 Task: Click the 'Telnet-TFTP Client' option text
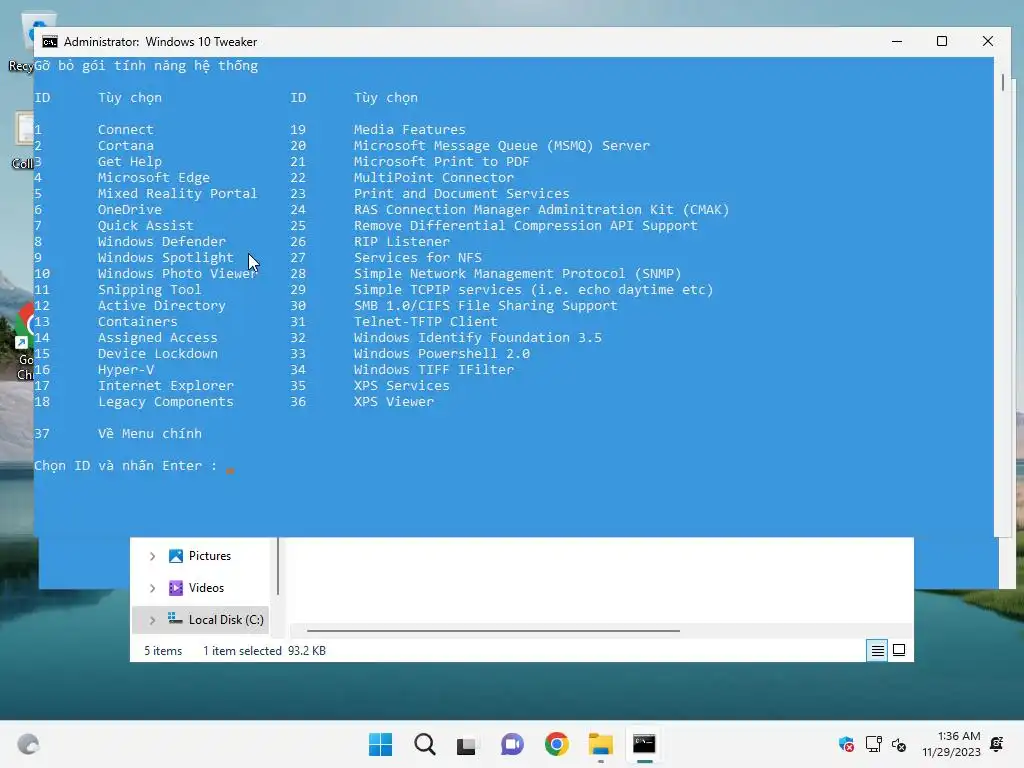click(x=425, y=321)
